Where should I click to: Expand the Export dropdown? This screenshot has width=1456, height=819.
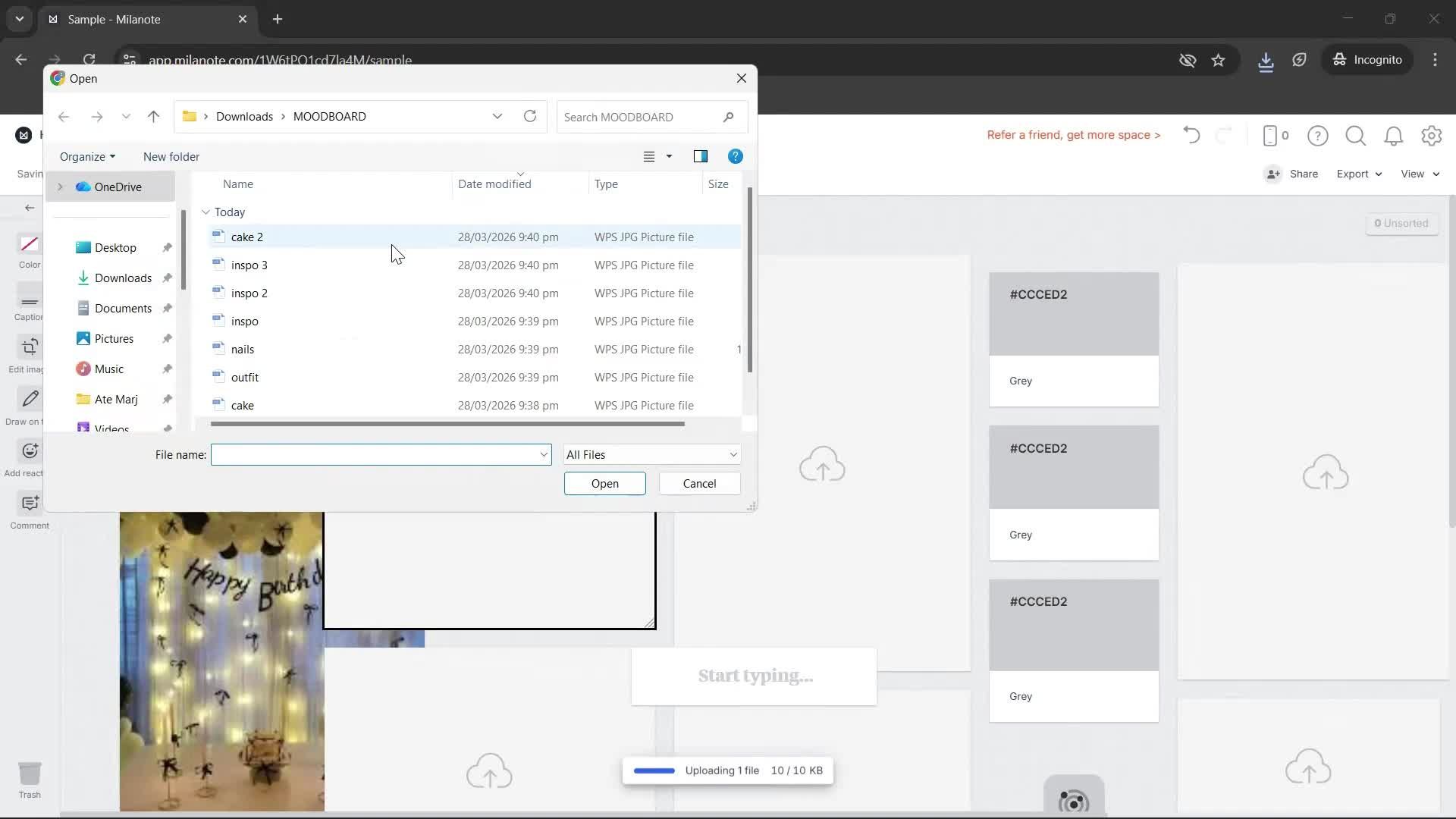[x=1357, y=174]
